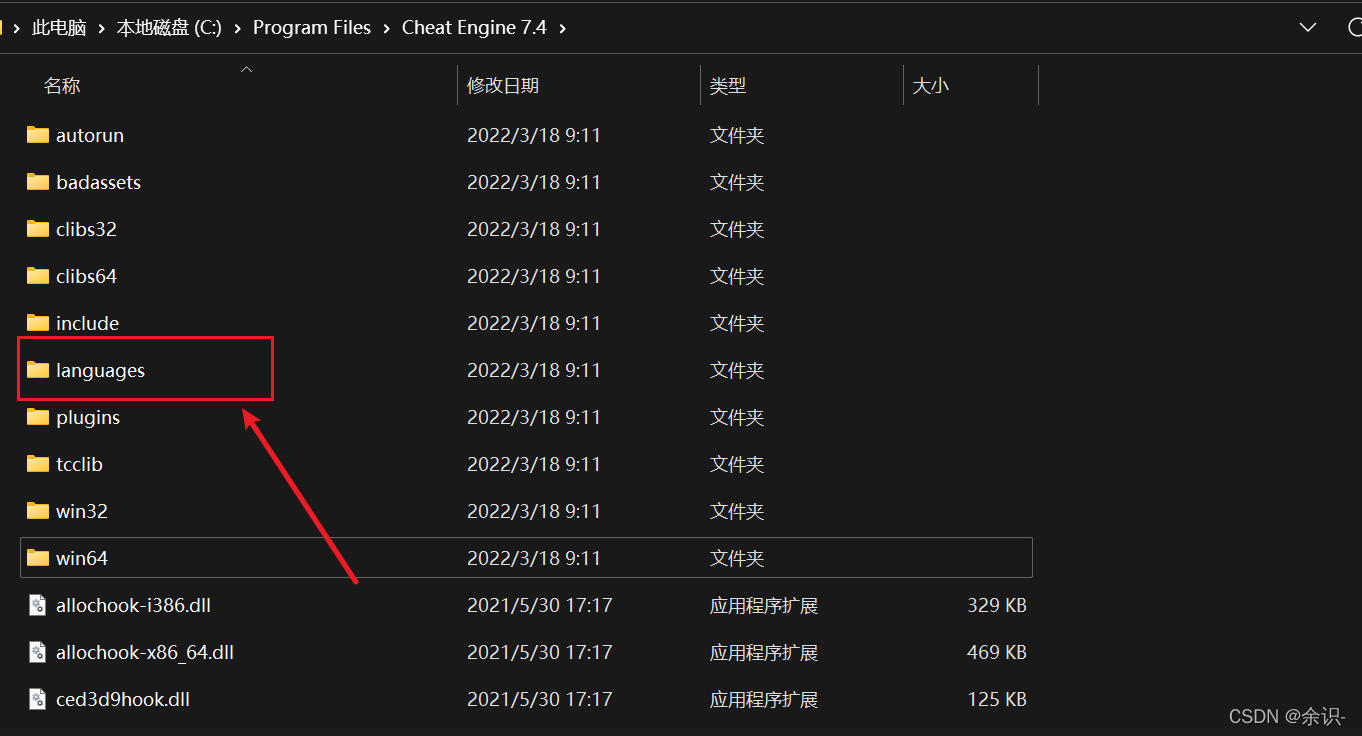Select the tcclib folder icon
The height and width of the screenshot is (736, 1362).
click(38, 464)
